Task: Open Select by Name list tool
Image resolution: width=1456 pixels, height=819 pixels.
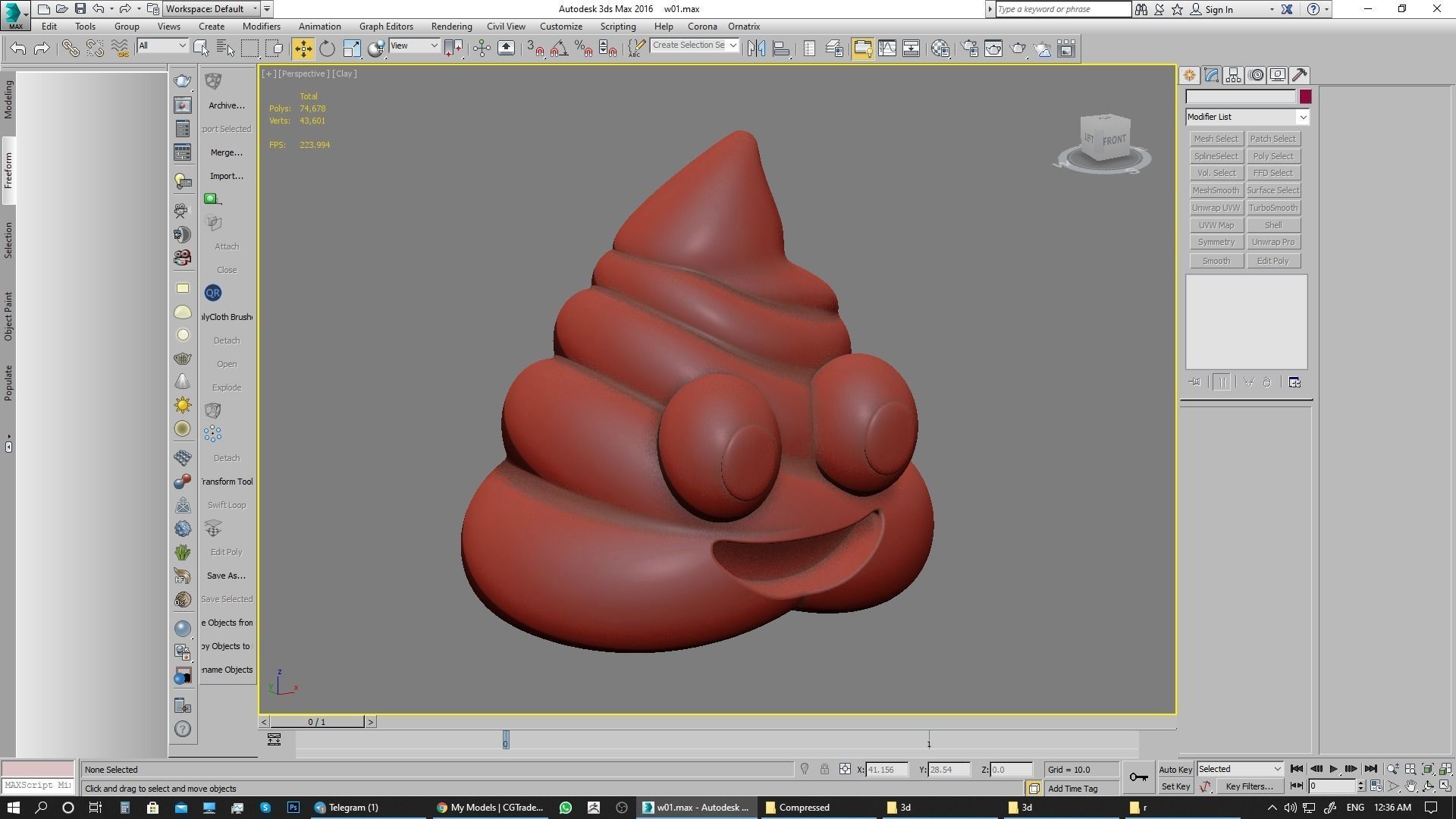Action: point(225,49)
